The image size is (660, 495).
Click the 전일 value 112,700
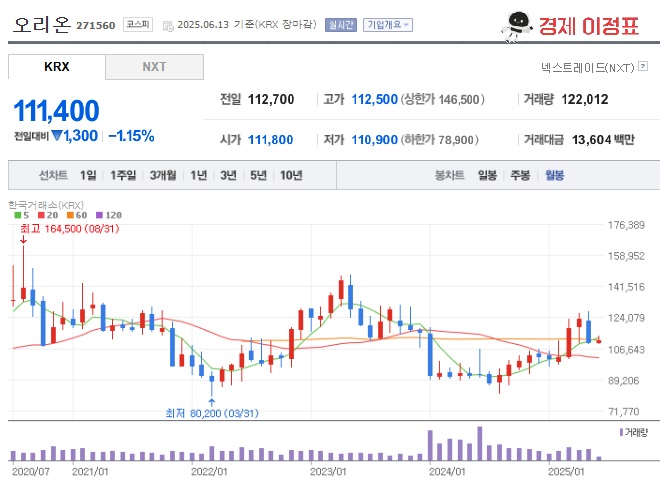pos(271,99)
